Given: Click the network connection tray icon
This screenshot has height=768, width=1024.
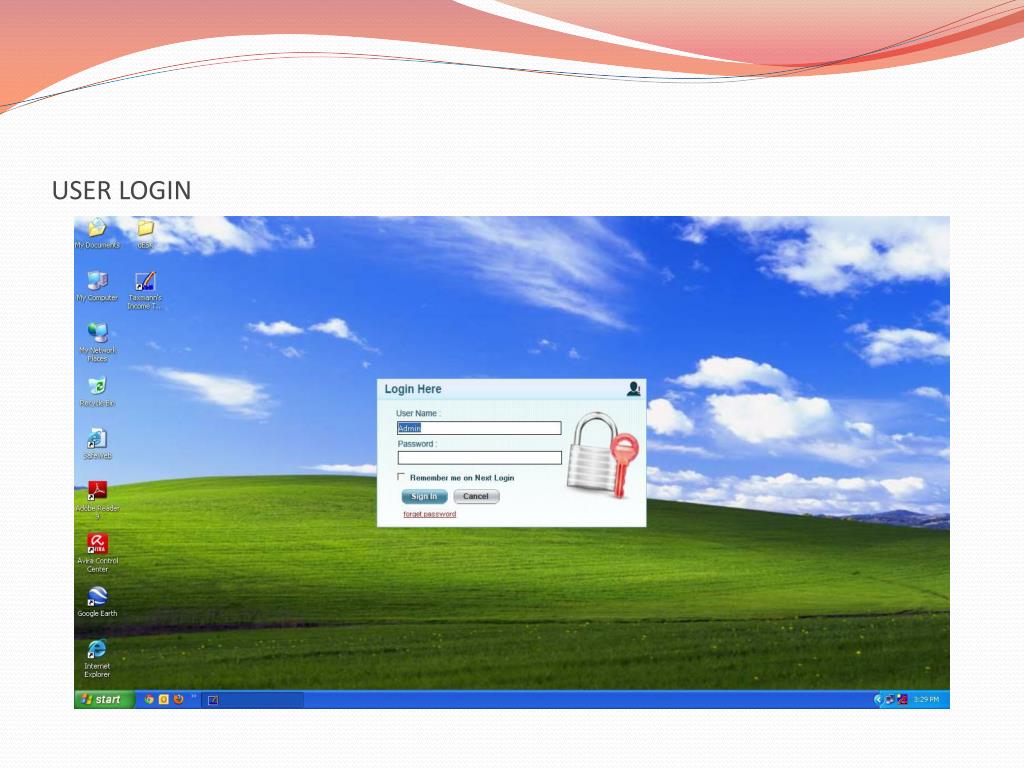Looking at the screenshot, I should (890, 699).
